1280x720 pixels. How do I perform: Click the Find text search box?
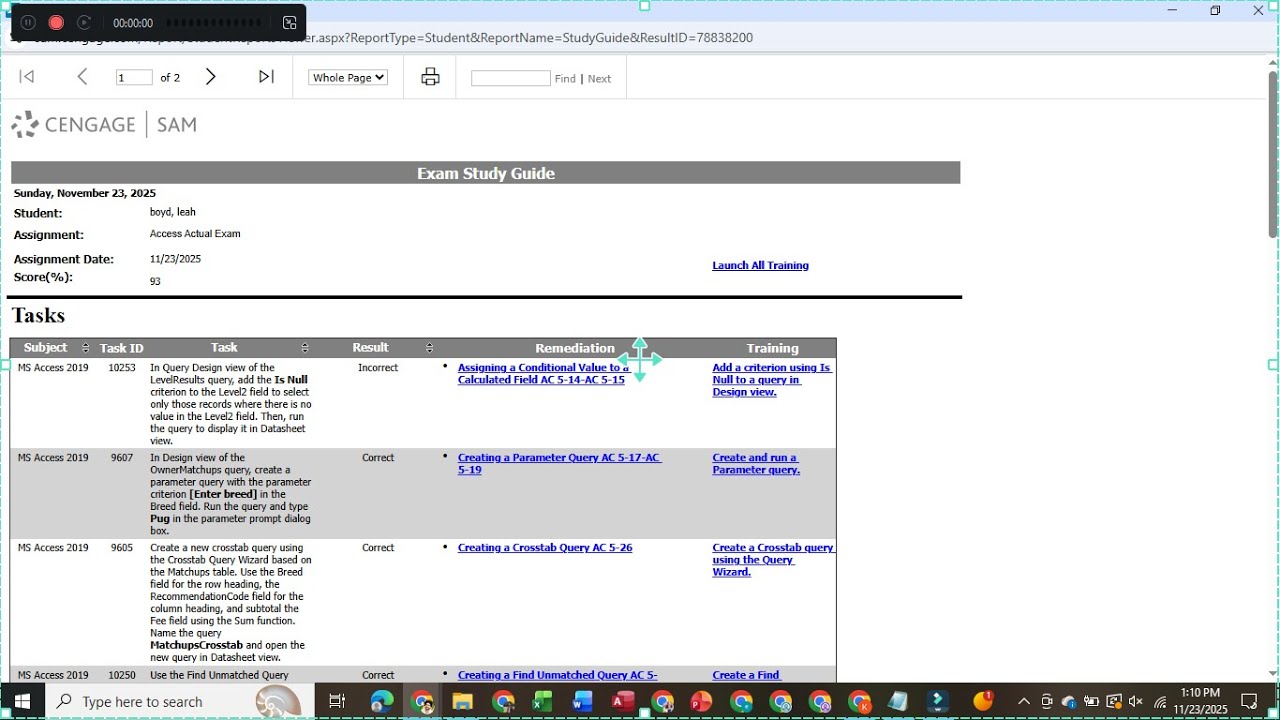510,78
